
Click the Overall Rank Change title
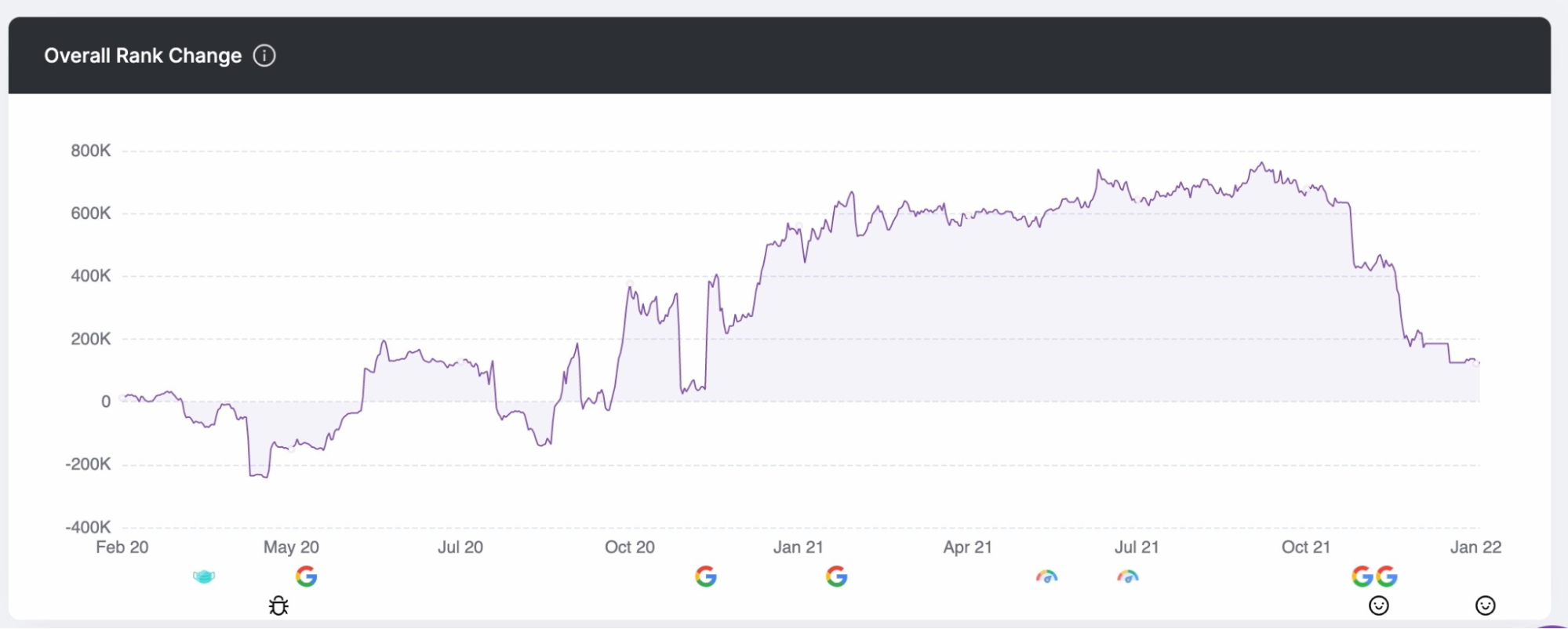143,56
